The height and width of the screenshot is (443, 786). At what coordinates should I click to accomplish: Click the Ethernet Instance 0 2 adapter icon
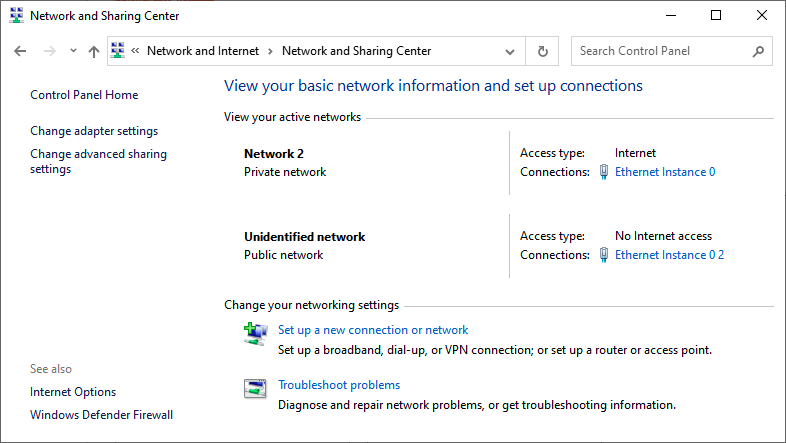click(604, 255)
